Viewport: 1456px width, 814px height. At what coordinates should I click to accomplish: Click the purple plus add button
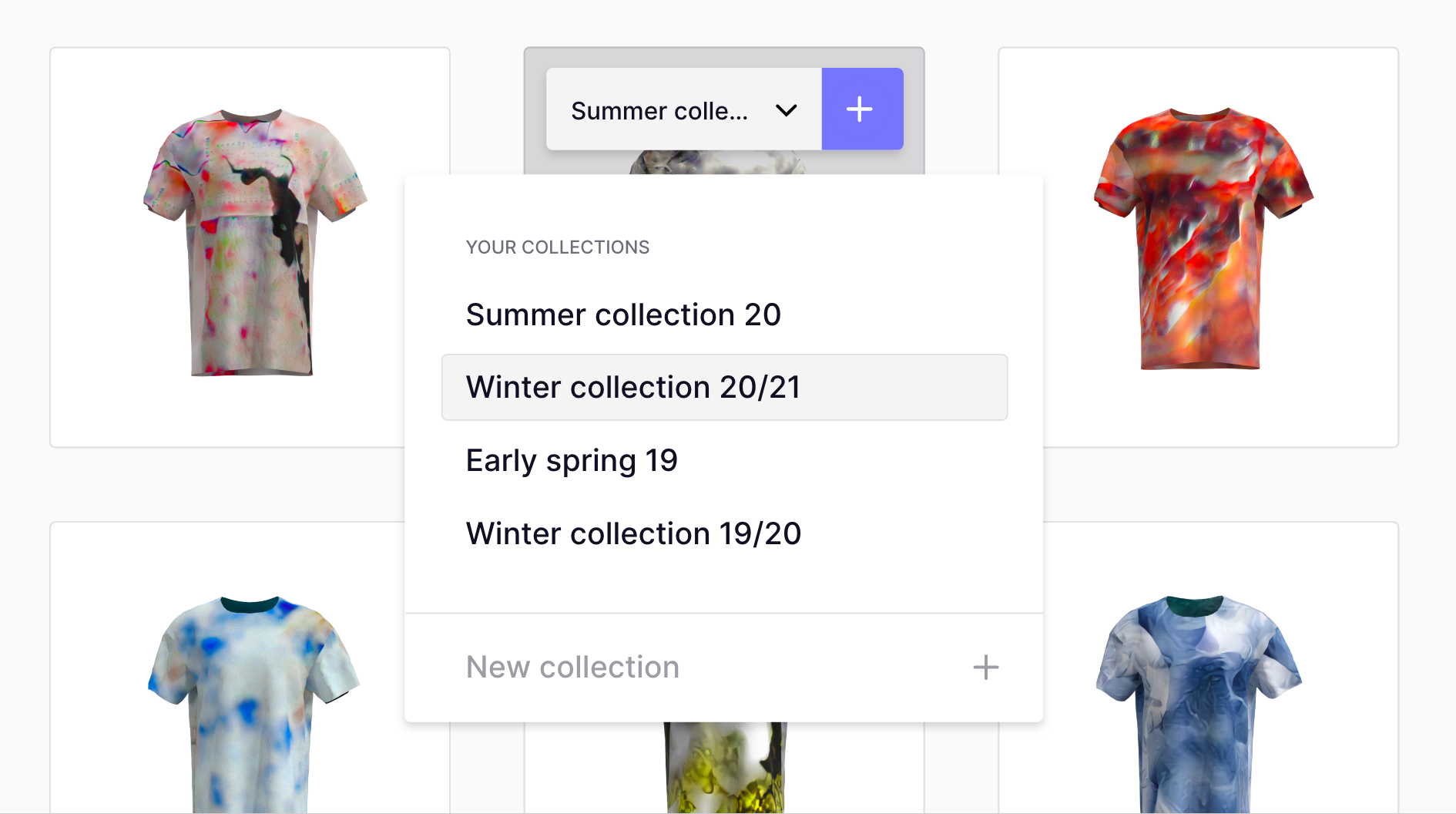coord(862,109)
